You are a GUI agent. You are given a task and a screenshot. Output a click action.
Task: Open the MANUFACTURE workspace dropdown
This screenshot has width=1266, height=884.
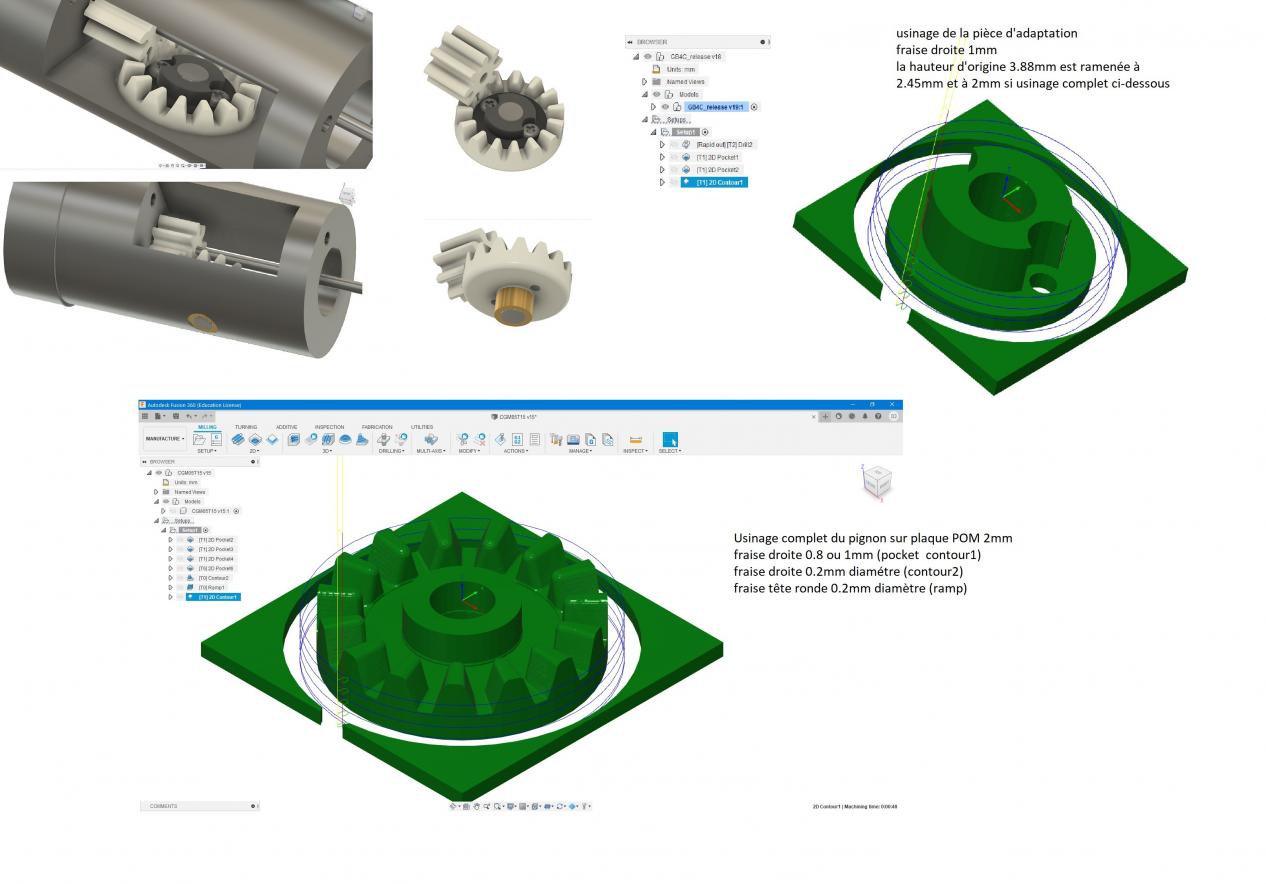(x=165, y=439)
